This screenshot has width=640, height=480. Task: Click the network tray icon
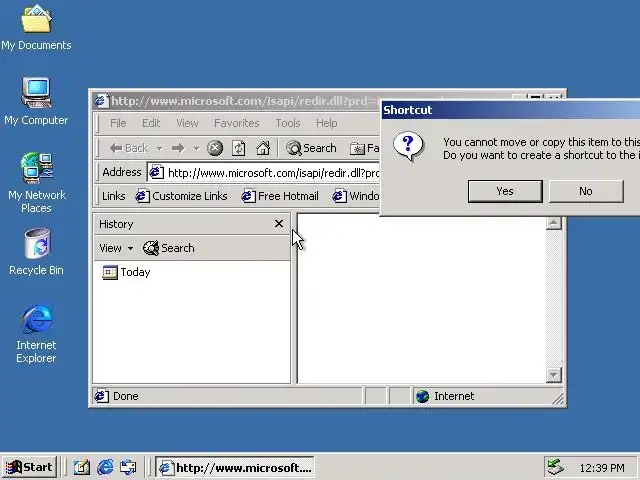555,467
